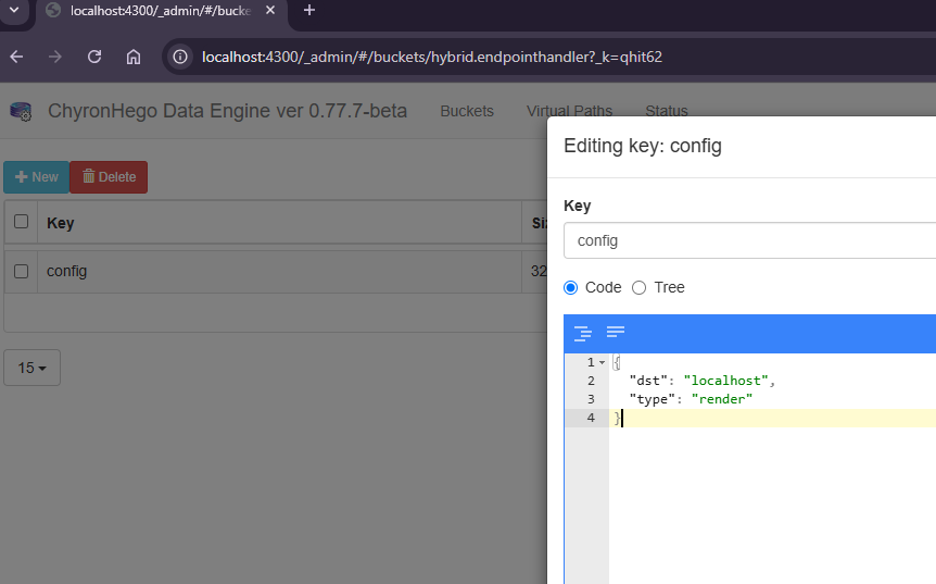Click the red Delete button

(108, 177)
